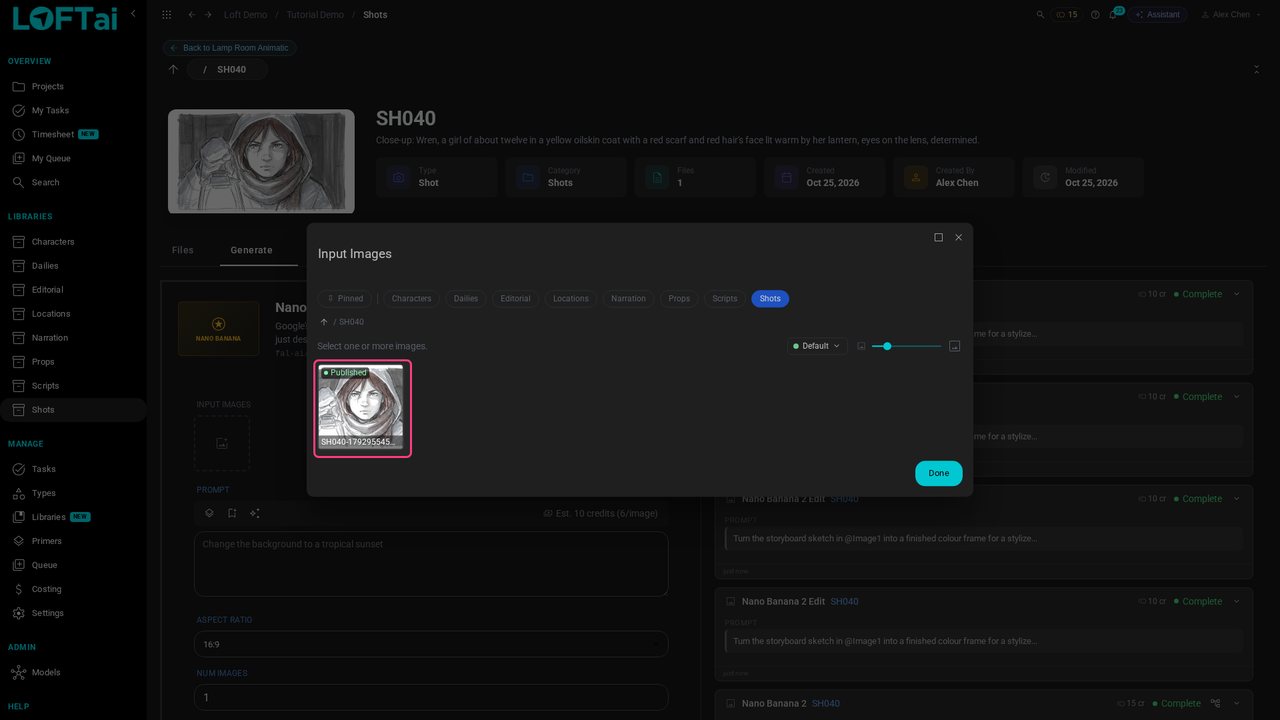Click the back arrow in top navigation
Image resolution: width=1280 pixels, height=720 pixels.
(x=192, y=15)
